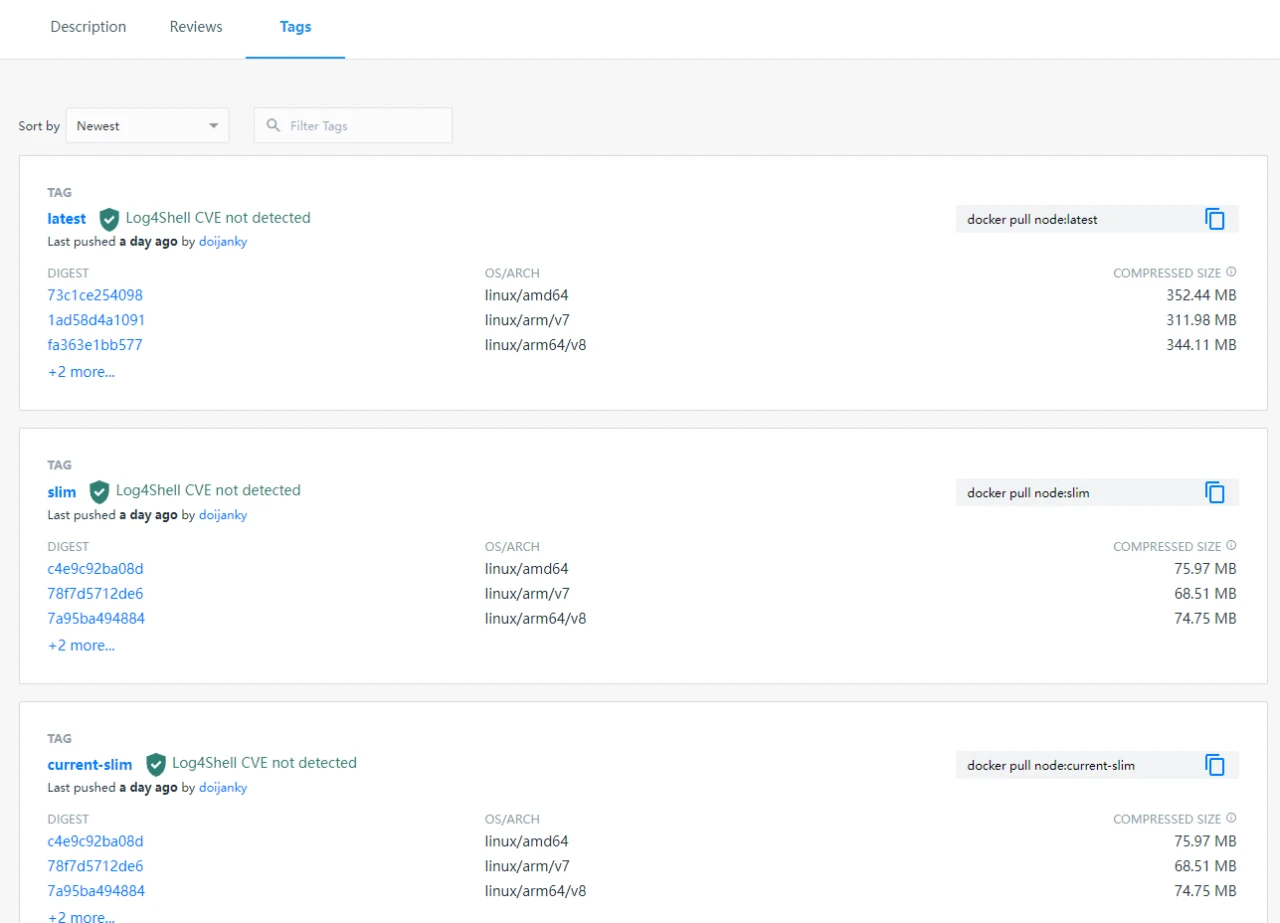1280x923 pixels.
Task: Click the green shield icon beside slim tag
Action: [x=99, y=491]
